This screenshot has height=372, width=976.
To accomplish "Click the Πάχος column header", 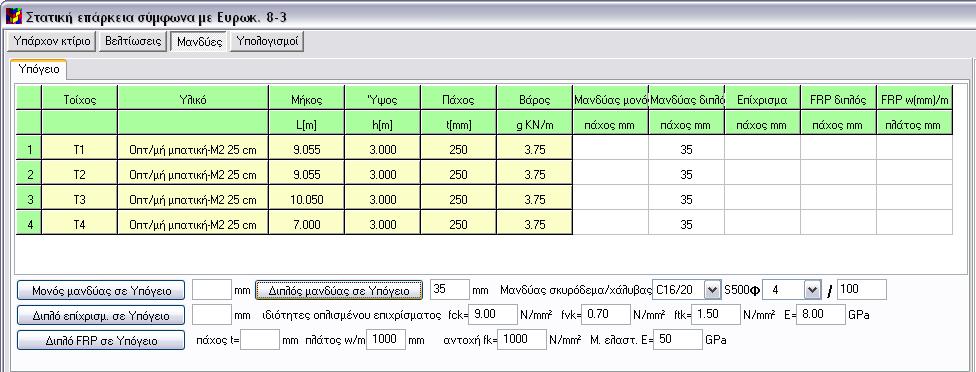I will (459, 99).
